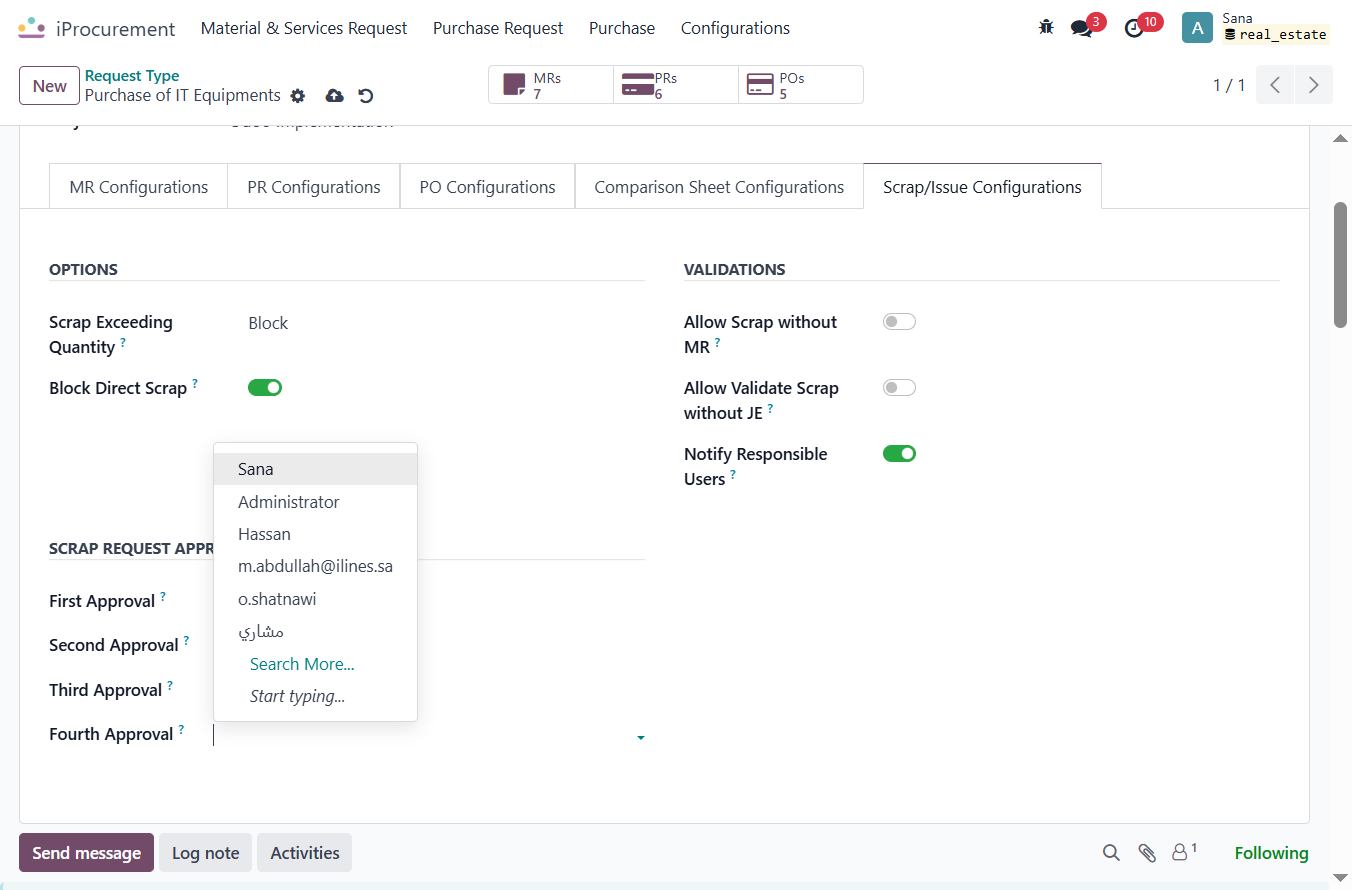Go to next record arrow button

[x=1314, y=85]
